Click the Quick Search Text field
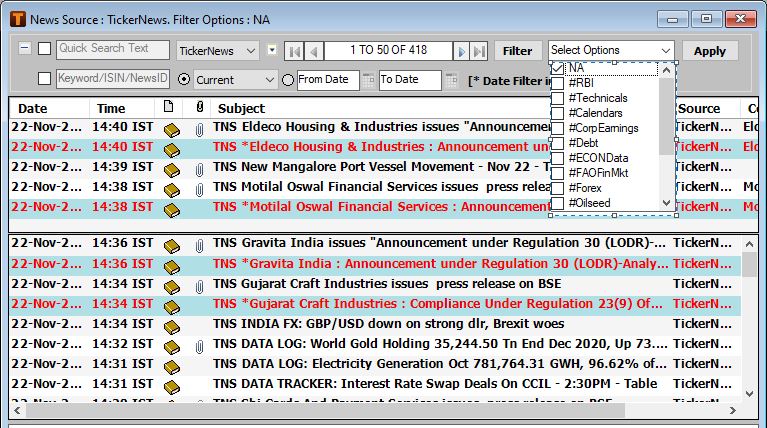The image size is (767, 428). pyautogui.click(x=113, y=49)
